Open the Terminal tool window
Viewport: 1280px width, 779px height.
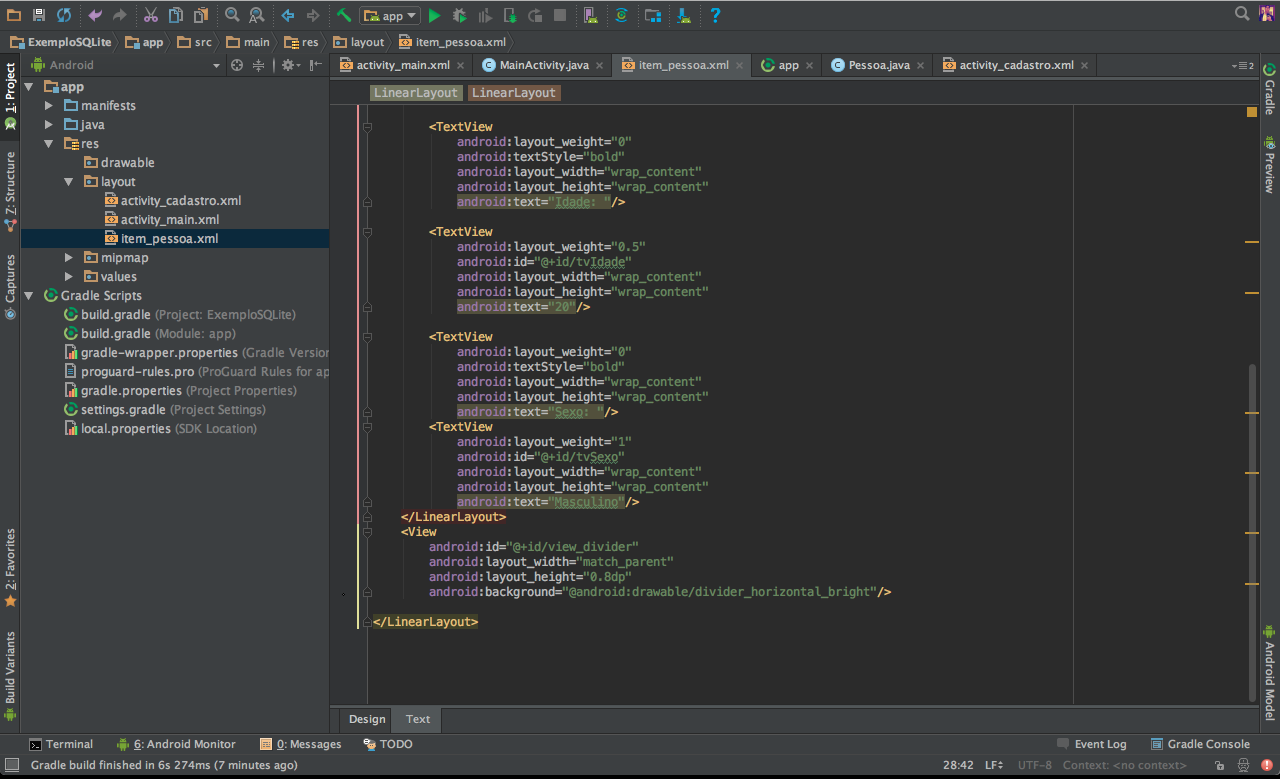pyautogui.click(x=61, y=744)
